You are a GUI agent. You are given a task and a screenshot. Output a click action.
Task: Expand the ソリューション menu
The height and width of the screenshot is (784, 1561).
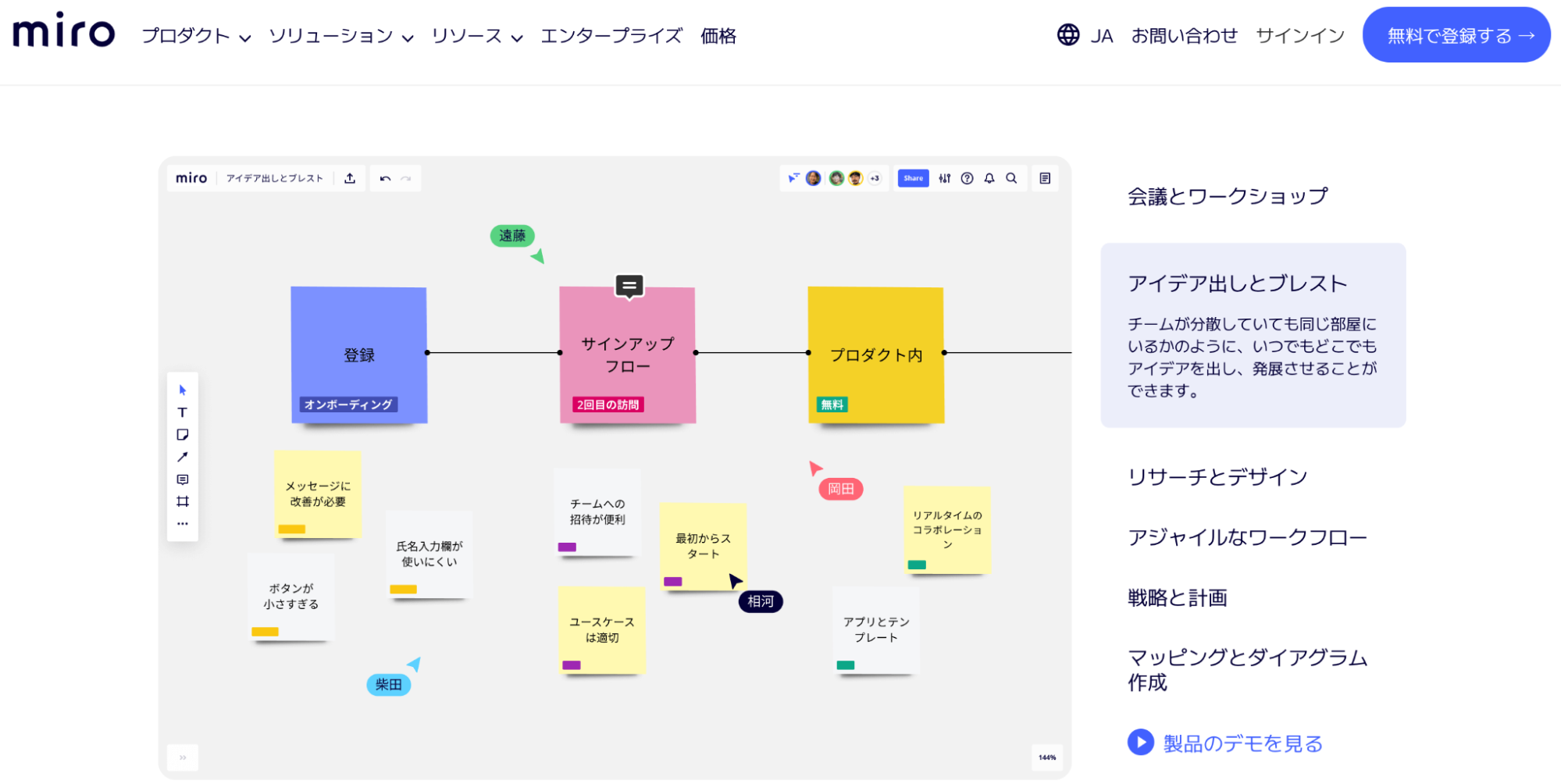pos(340,36)
